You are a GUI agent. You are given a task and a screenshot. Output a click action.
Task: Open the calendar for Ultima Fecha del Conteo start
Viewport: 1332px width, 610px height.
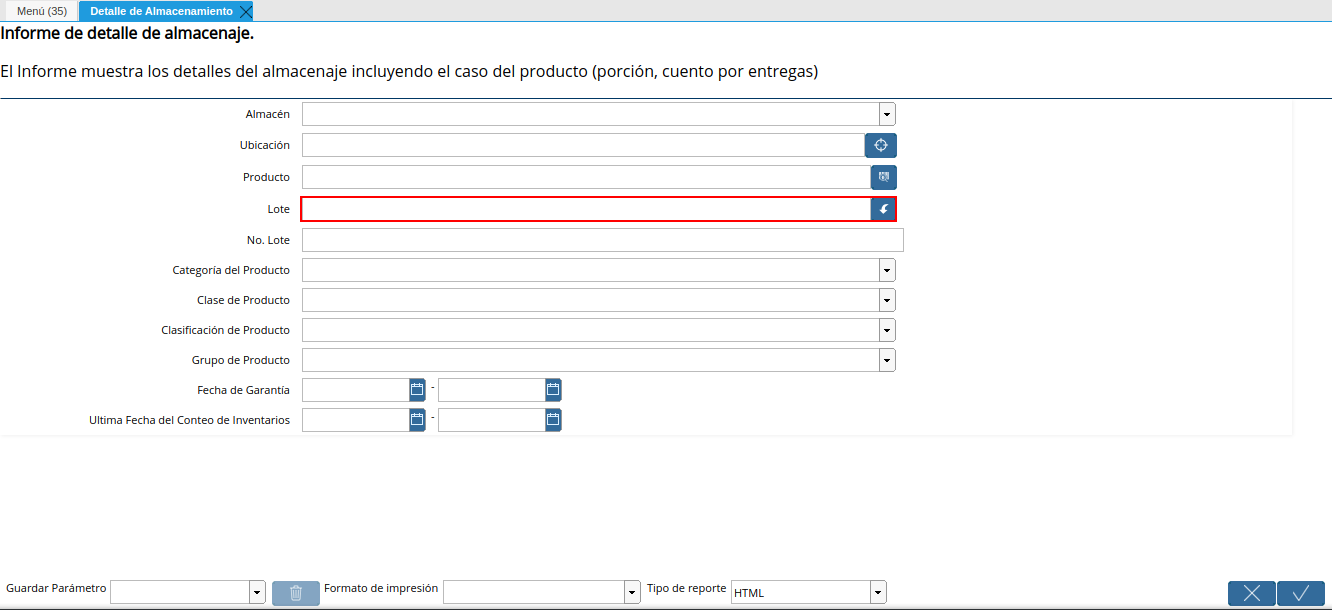tap(416, 419)
